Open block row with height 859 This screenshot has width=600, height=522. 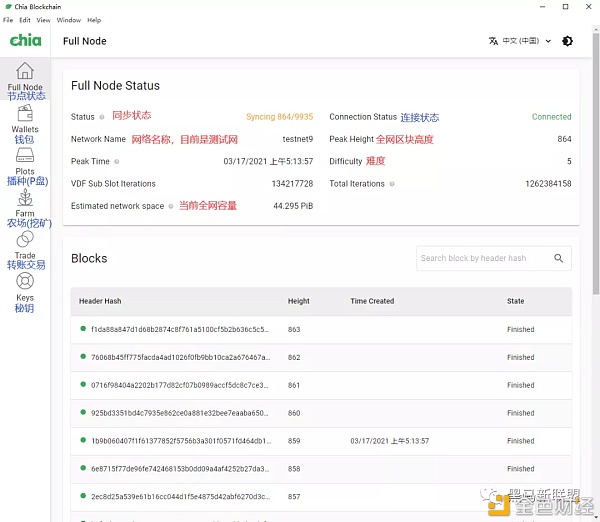(321, 441)
